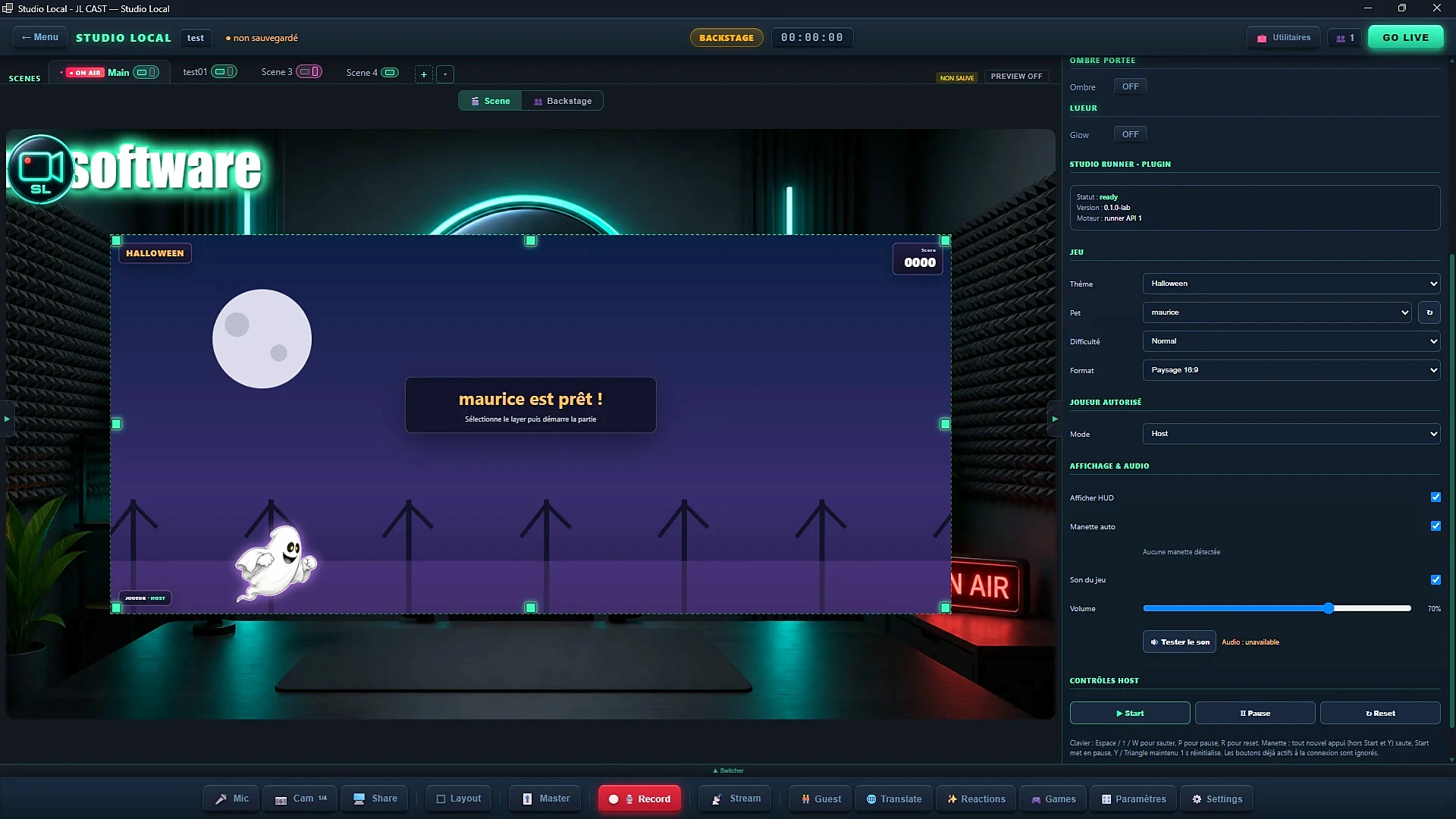Open the Master audio panel
This screenshot has height=819, width=1456.
click(546, 799)
